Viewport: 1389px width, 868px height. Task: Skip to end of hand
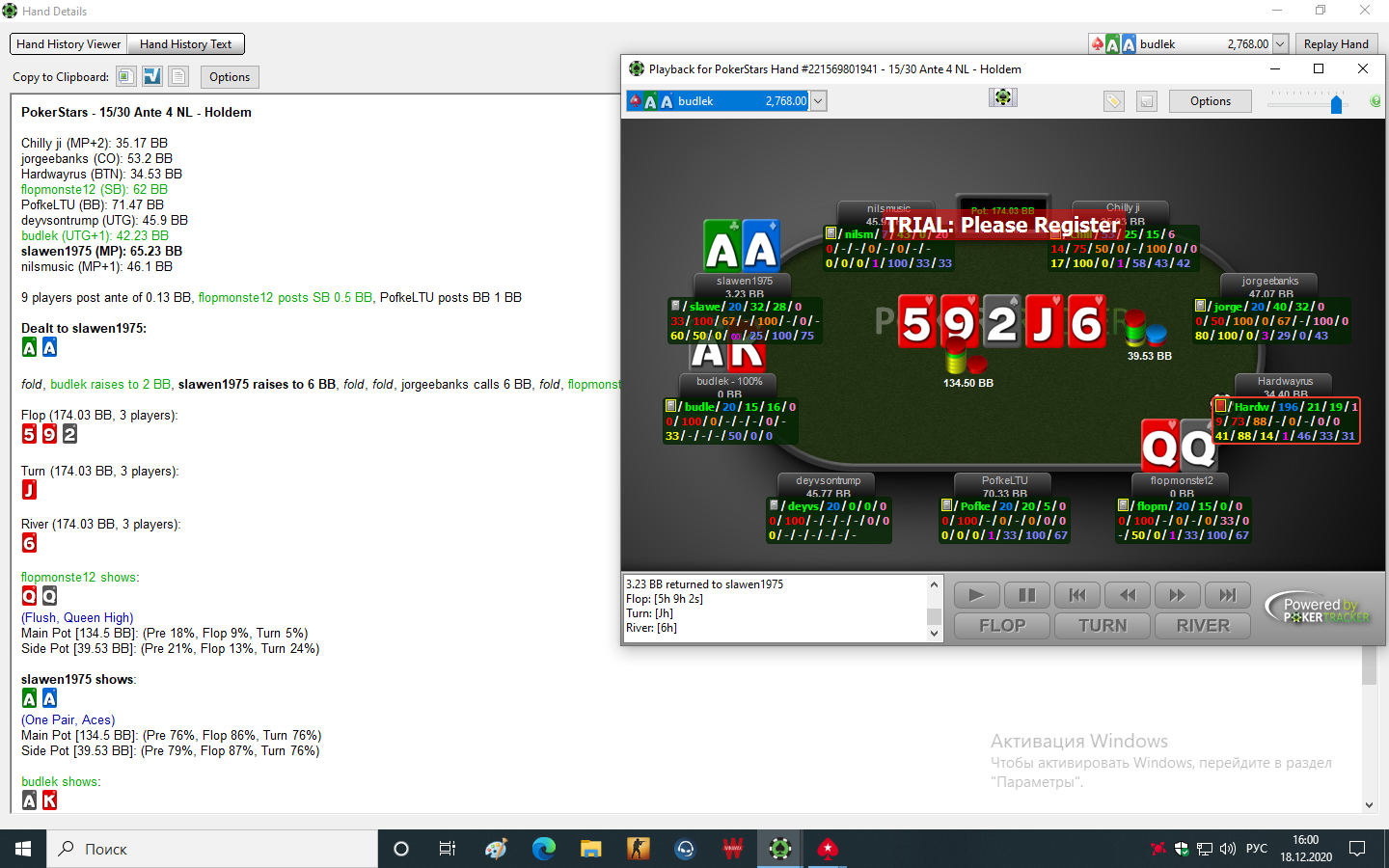click(x=1227, y=595)
